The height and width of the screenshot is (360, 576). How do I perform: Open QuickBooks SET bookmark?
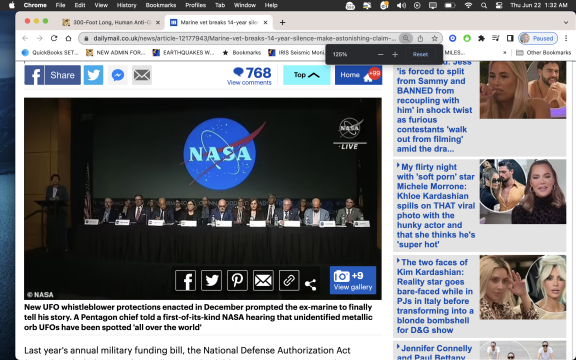(50, 53)
